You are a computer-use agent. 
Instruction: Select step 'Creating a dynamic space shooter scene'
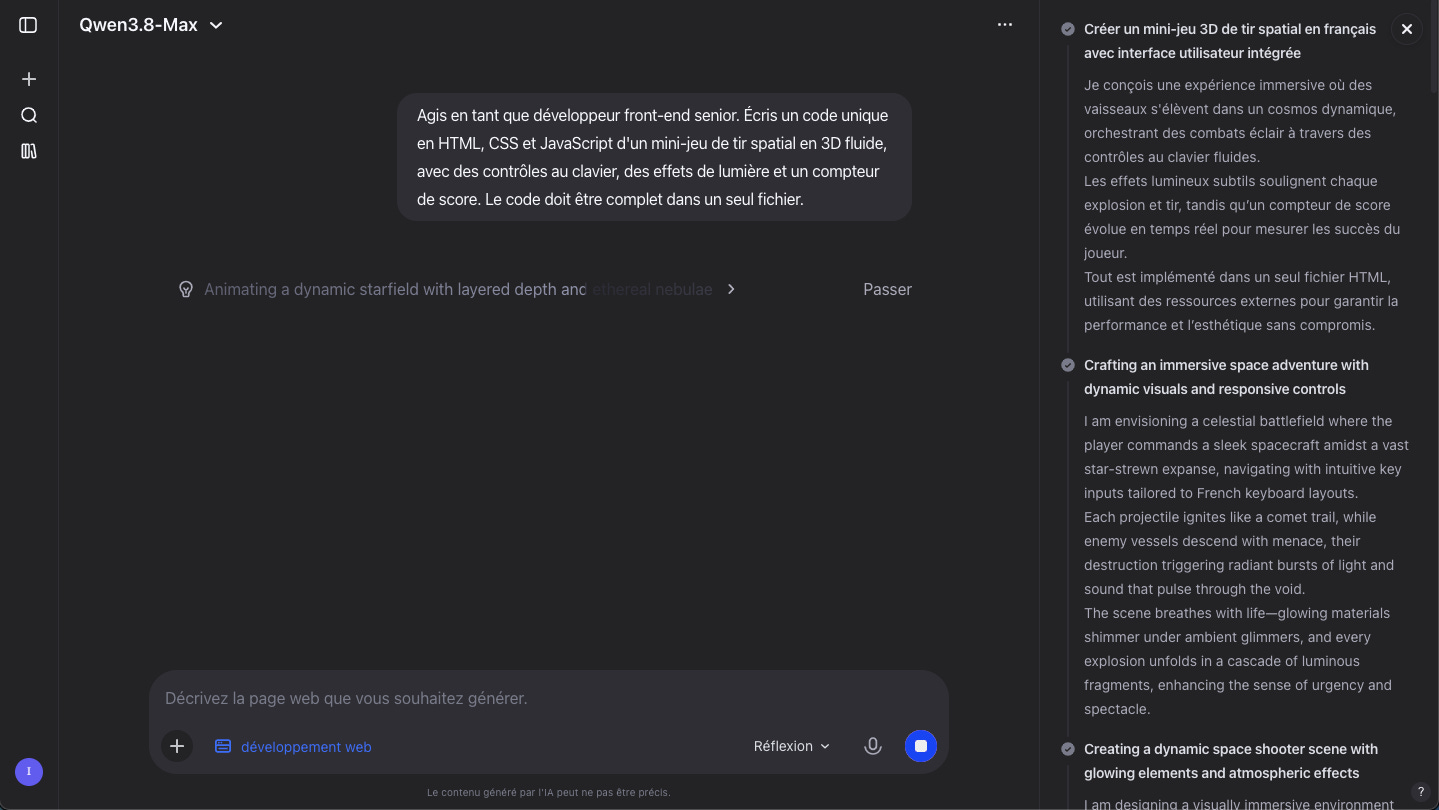[x=1231, y=761]
